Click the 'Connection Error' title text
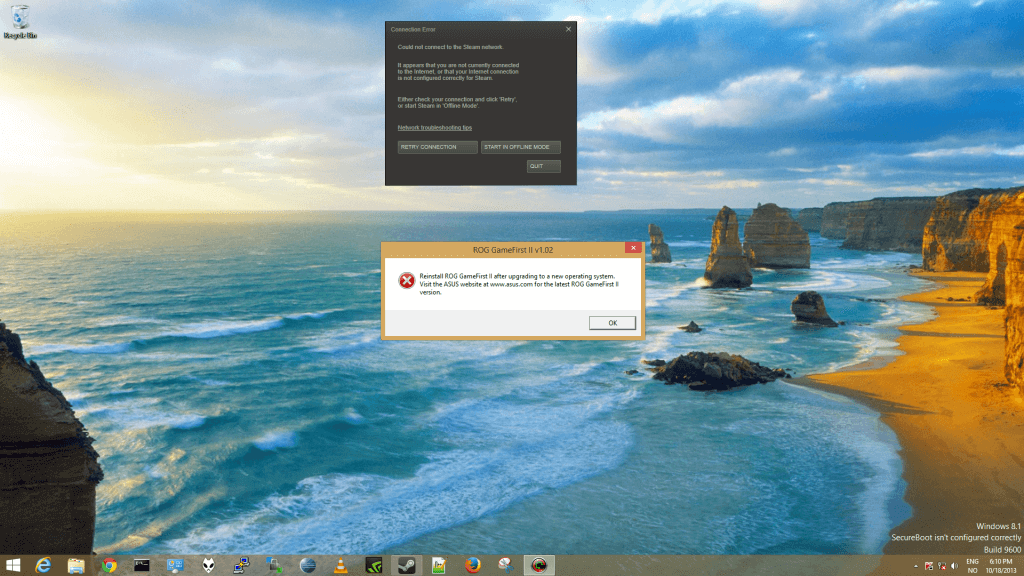1024x576 pixels. click(x=413, y=29)
